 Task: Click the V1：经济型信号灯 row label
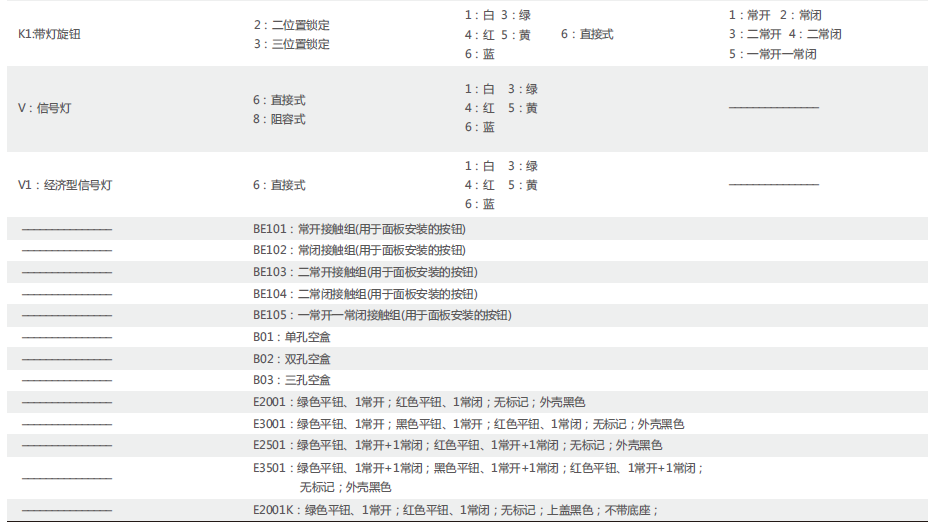pos(65,185)
